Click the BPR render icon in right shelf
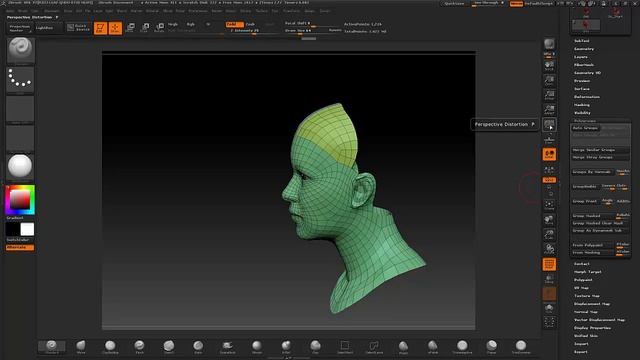This screenshot has width=640, height=360. pos(549,44)
